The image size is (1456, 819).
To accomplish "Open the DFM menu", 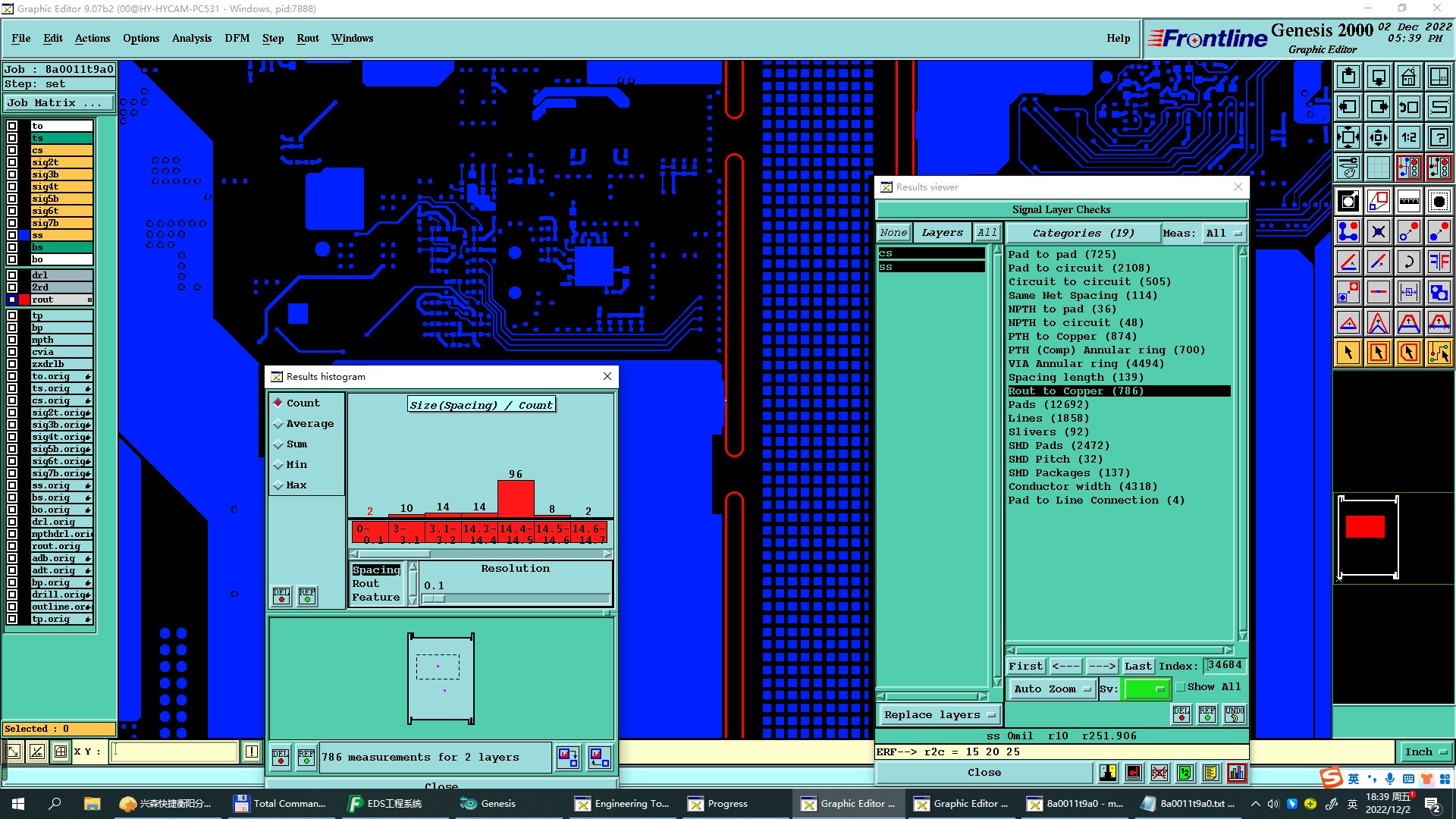I will [x=237, y=38].
